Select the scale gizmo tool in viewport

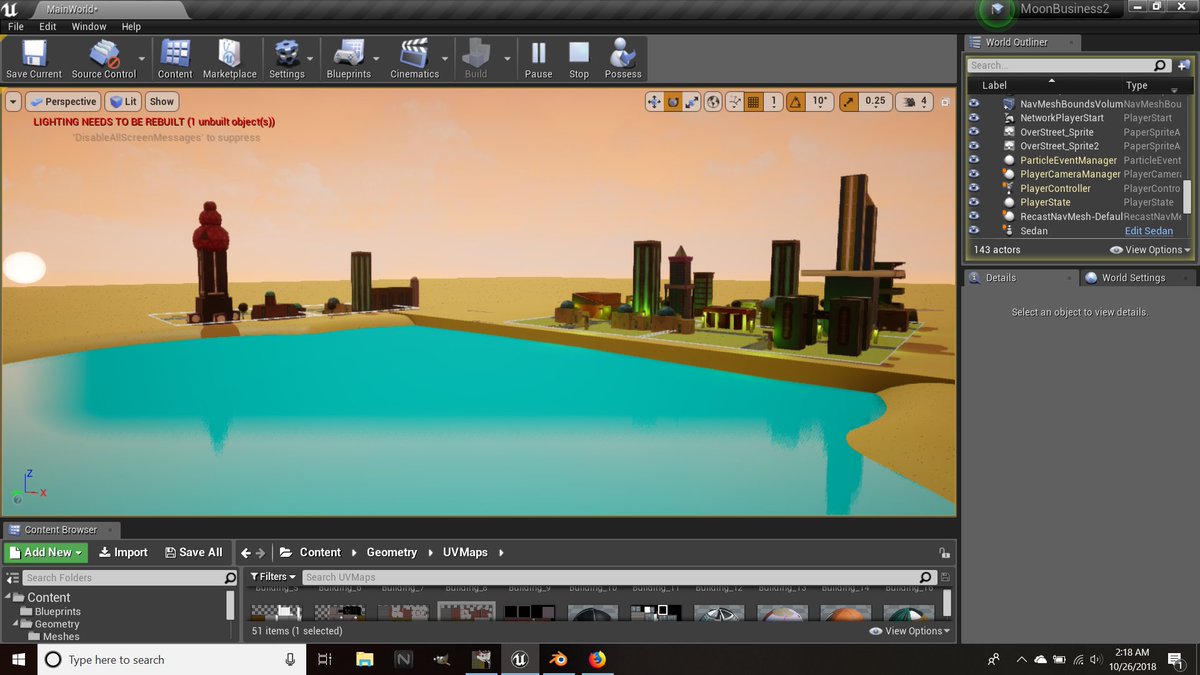pyautogui.click(x=692, y=102)
